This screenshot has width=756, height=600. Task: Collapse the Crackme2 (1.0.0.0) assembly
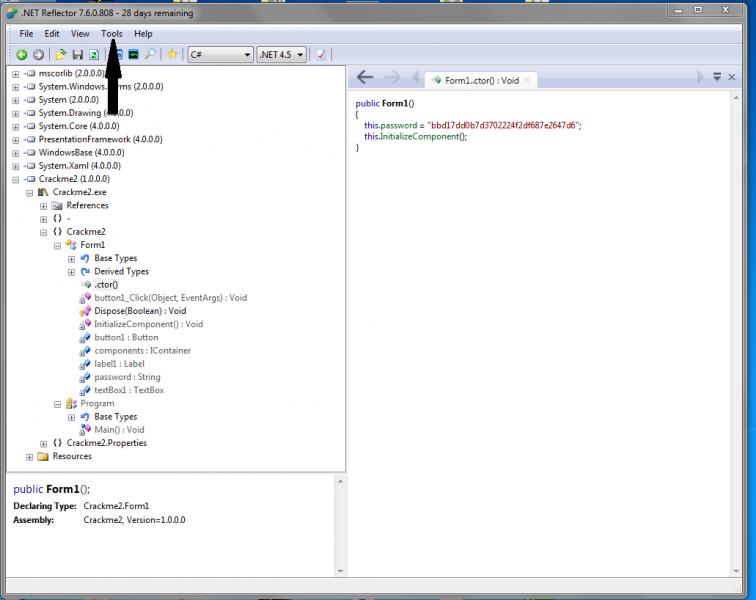(x=15, y=179)
